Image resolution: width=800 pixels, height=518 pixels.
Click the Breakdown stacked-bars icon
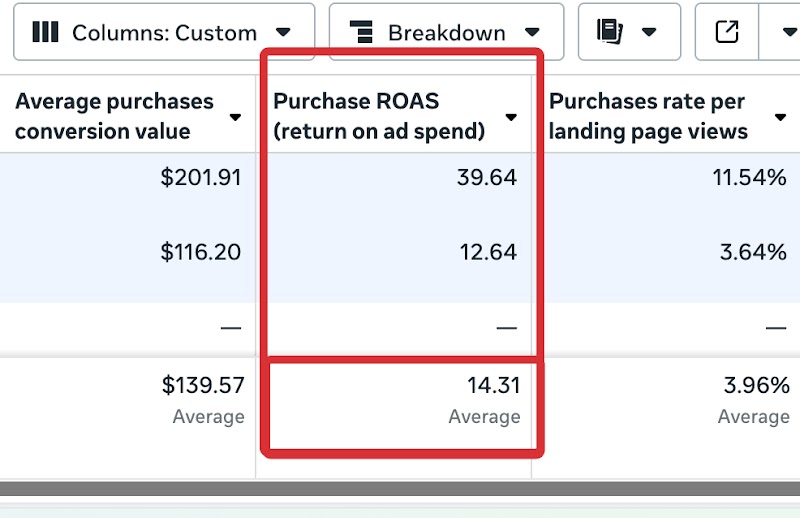[364, 32]
